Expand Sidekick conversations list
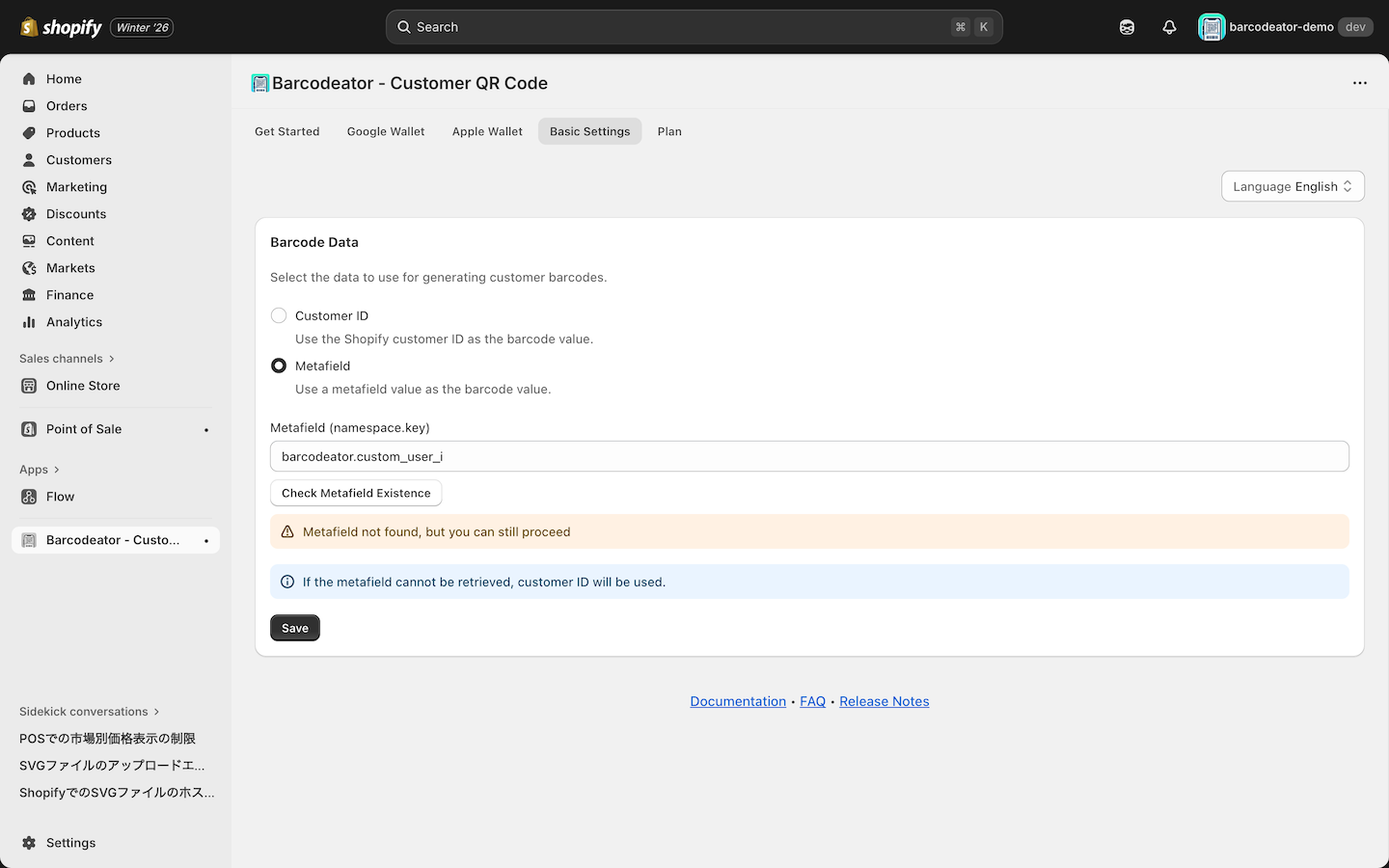The height and width of the screenshot is (868, 1389). [x=89, y=712]
